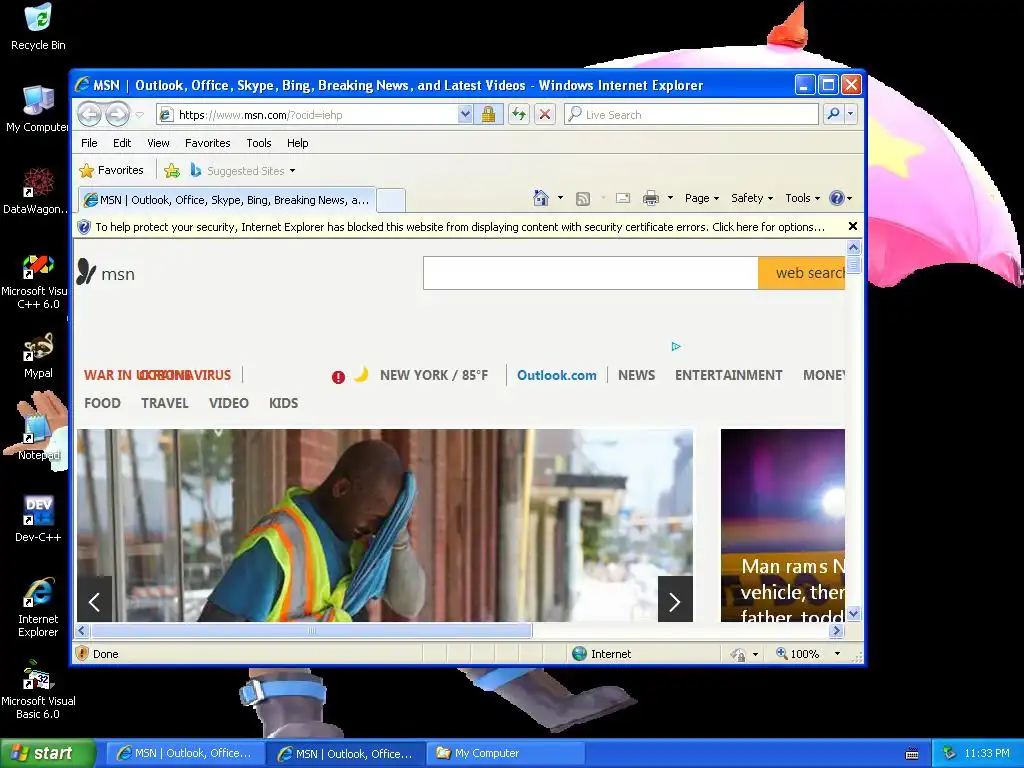Click the security lock icon
Image resolution: width=1024 pixels, height=768 pixels.
click(488, 114)
